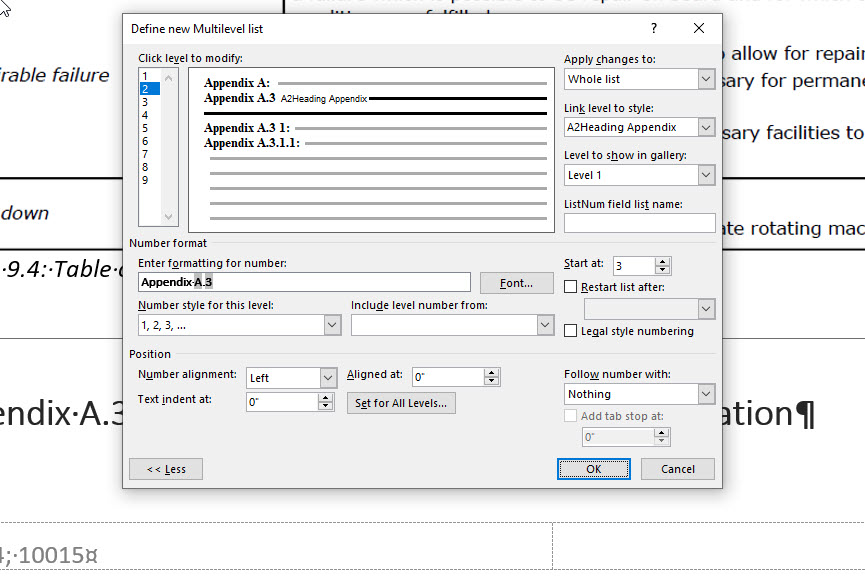
Task: Click the Appendix A: preview line
Action: [375, 83]
